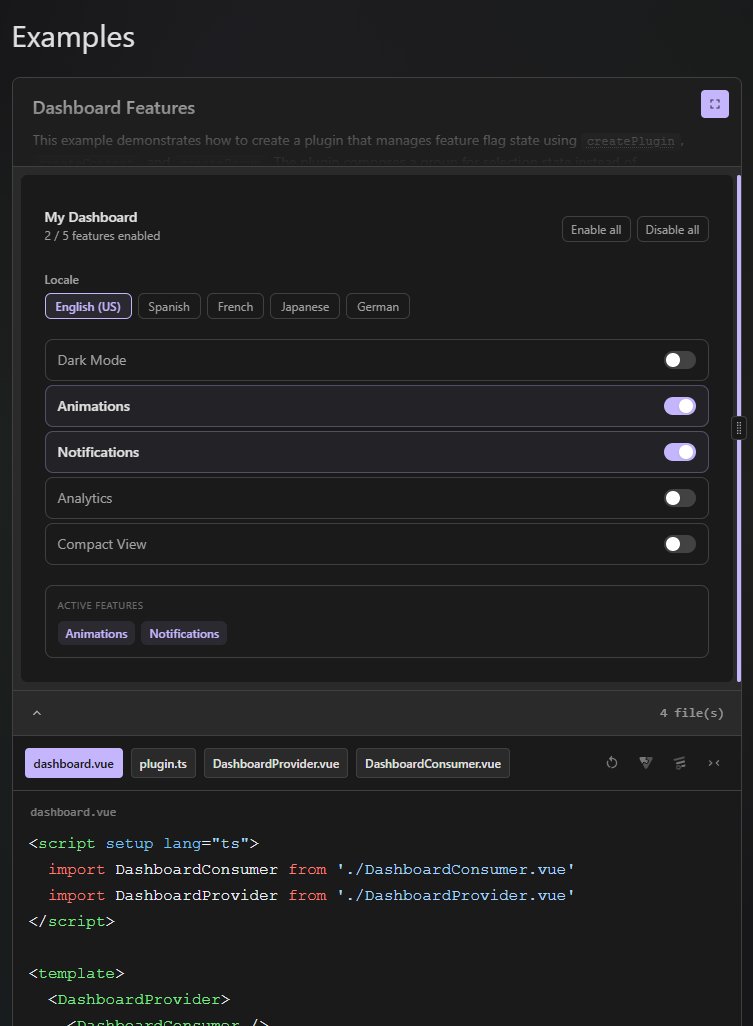Click the stacked lines icon in code toolbar
This screenshot has height=1026, width=753.
click(680, 762)
